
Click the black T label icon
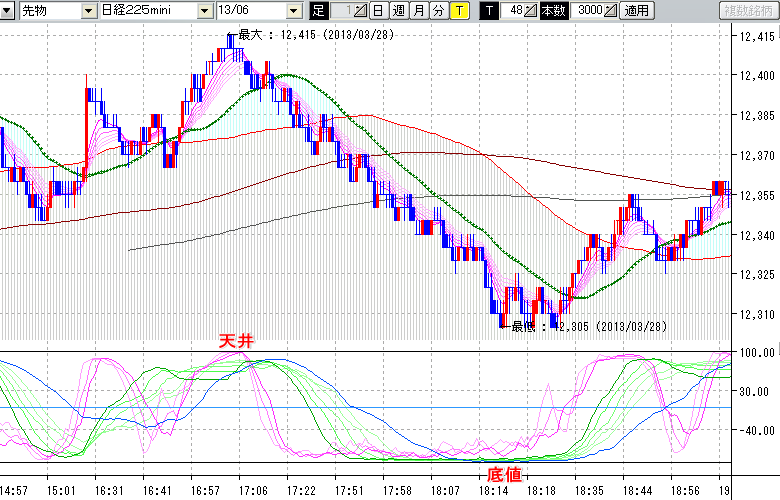pos(489,11)
